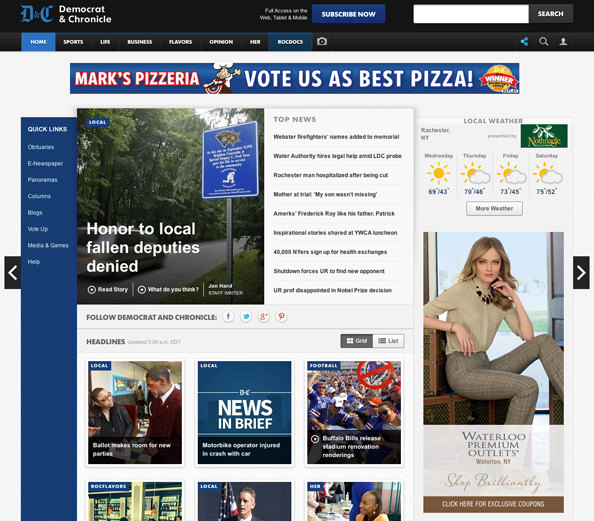Screen dimensions: 594x521
Task: Open the user account profile icon
Action: (x=563, y=42)
